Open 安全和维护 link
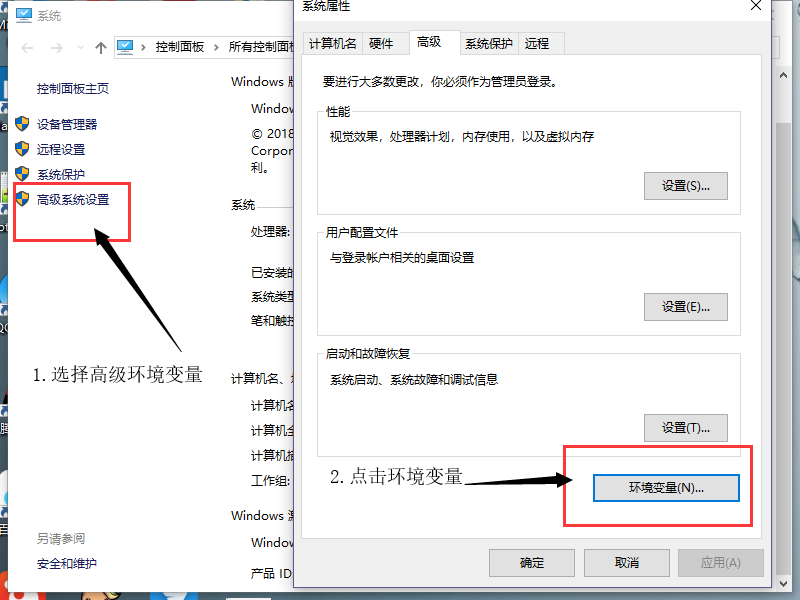 67,563
